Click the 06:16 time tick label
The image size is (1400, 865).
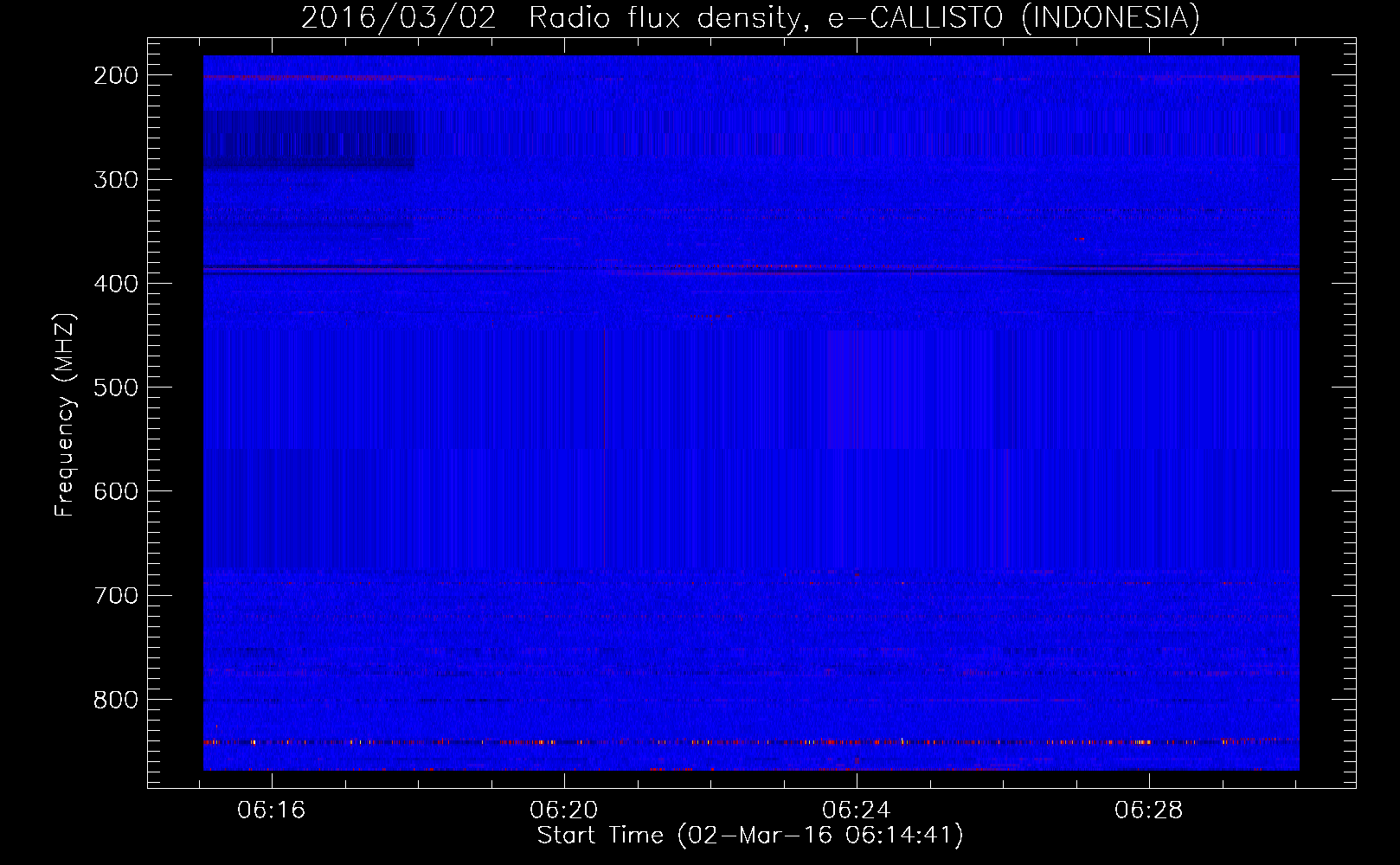272,811
